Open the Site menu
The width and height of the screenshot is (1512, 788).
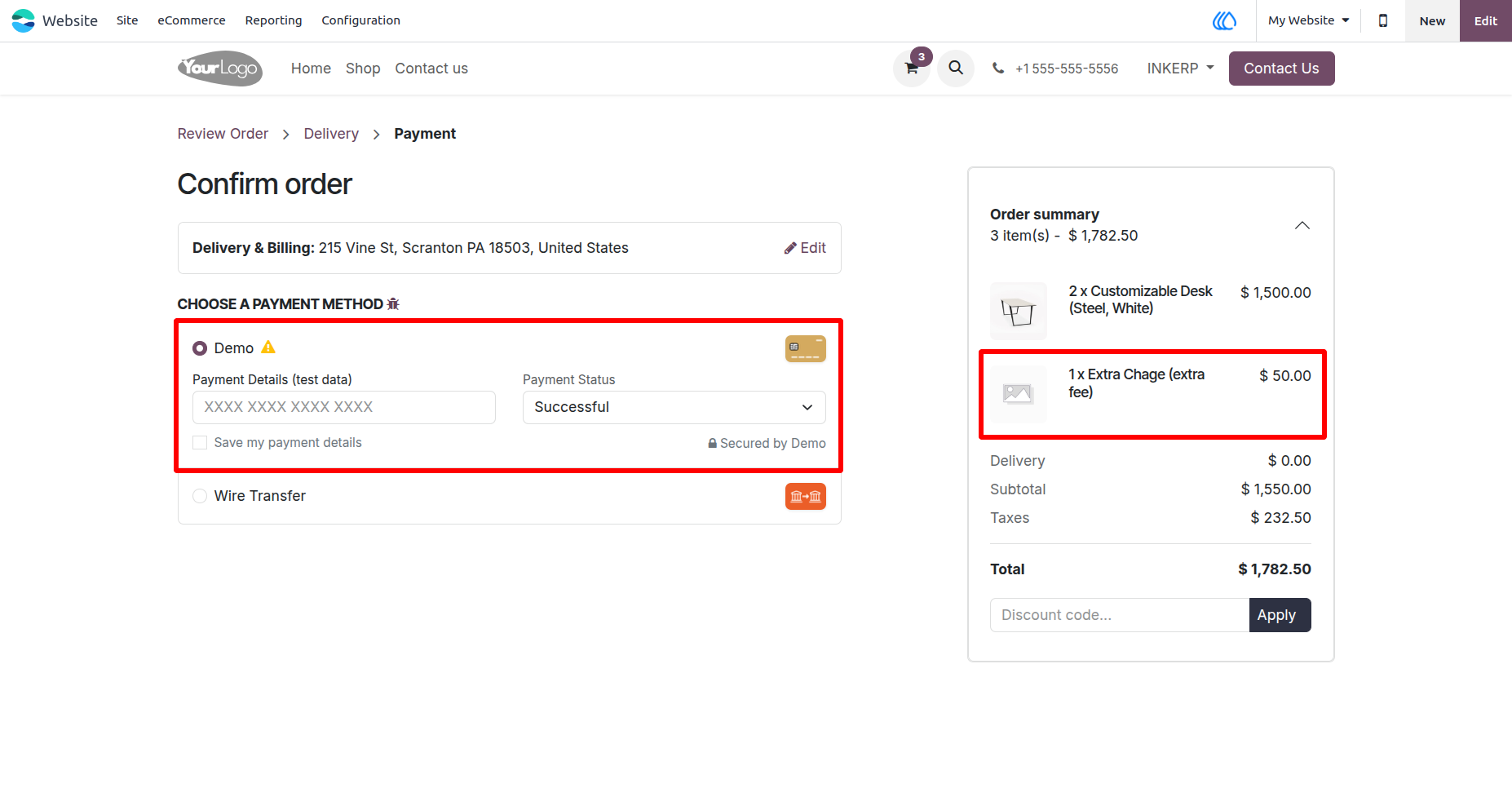pos(127,20)
